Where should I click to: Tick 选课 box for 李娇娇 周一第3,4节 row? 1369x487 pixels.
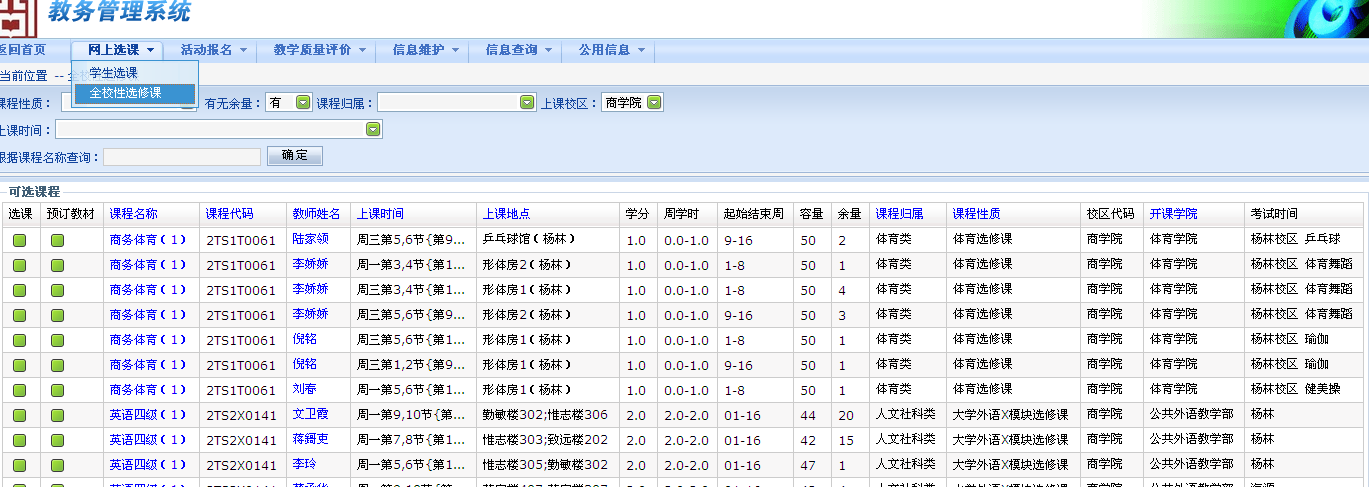click(x=20, y=265)
